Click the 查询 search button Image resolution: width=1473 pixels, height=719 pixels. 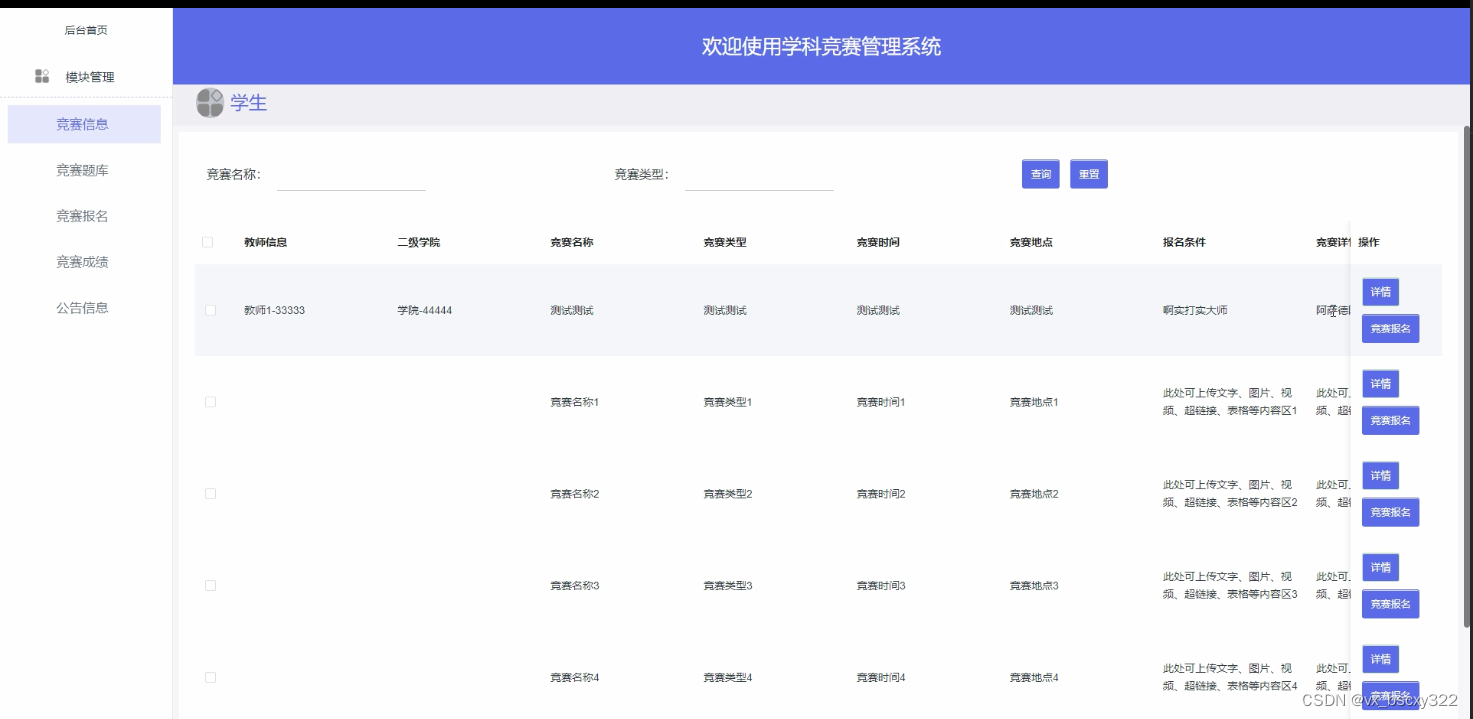click(x=1041, y=174)
